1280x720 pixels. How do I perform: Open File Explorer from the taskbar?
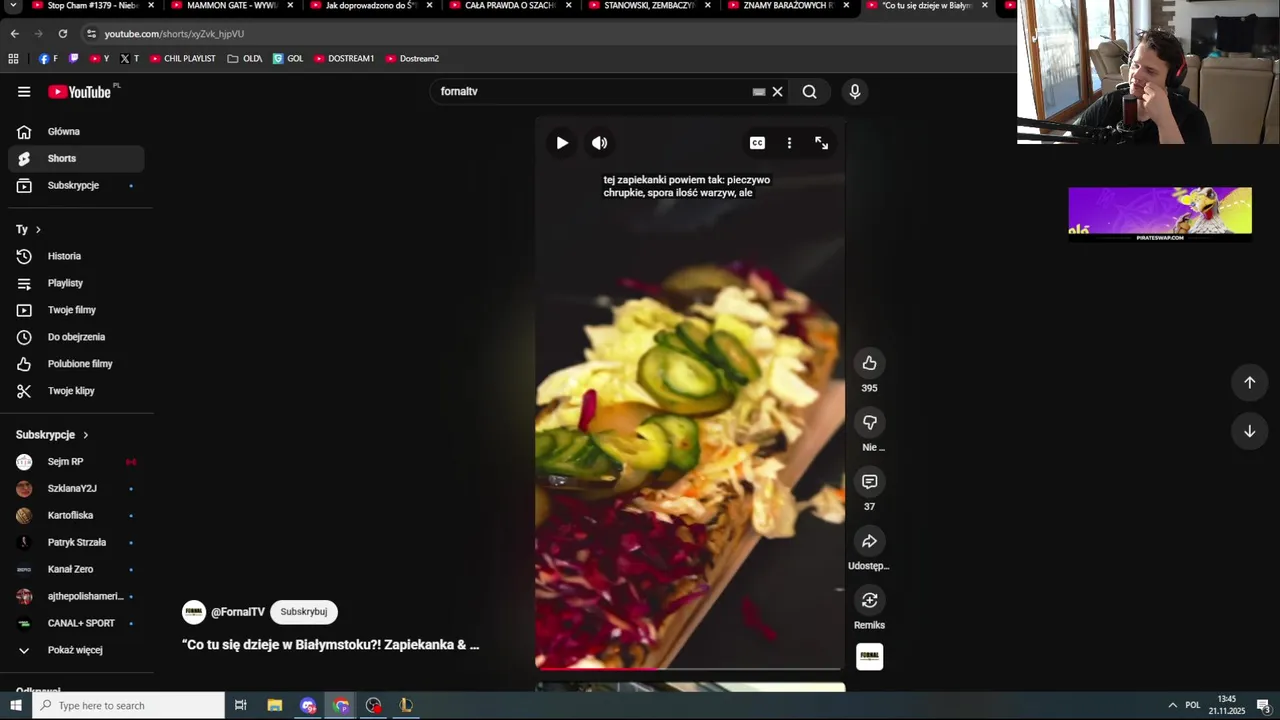tap(275, 705)
